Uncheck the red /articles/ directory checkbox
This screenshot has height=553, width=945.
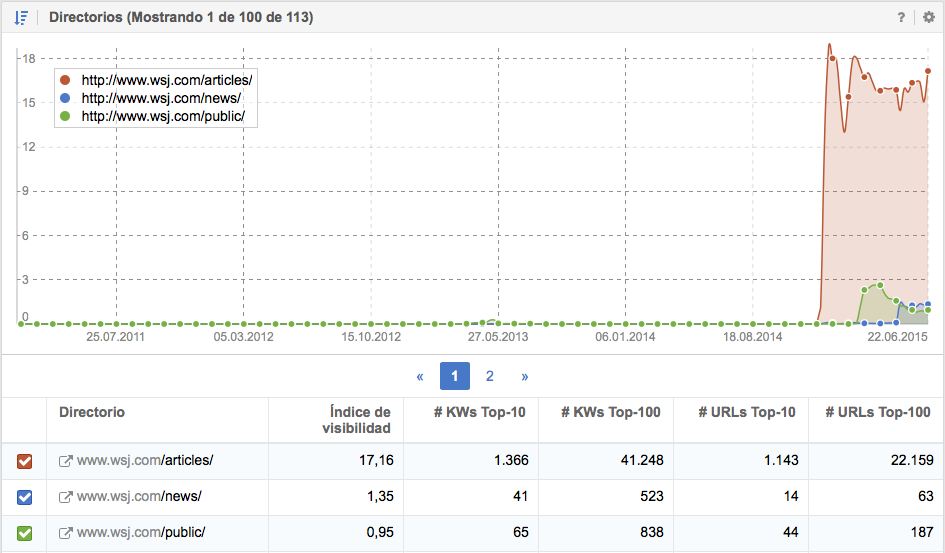tap(25, 461)
